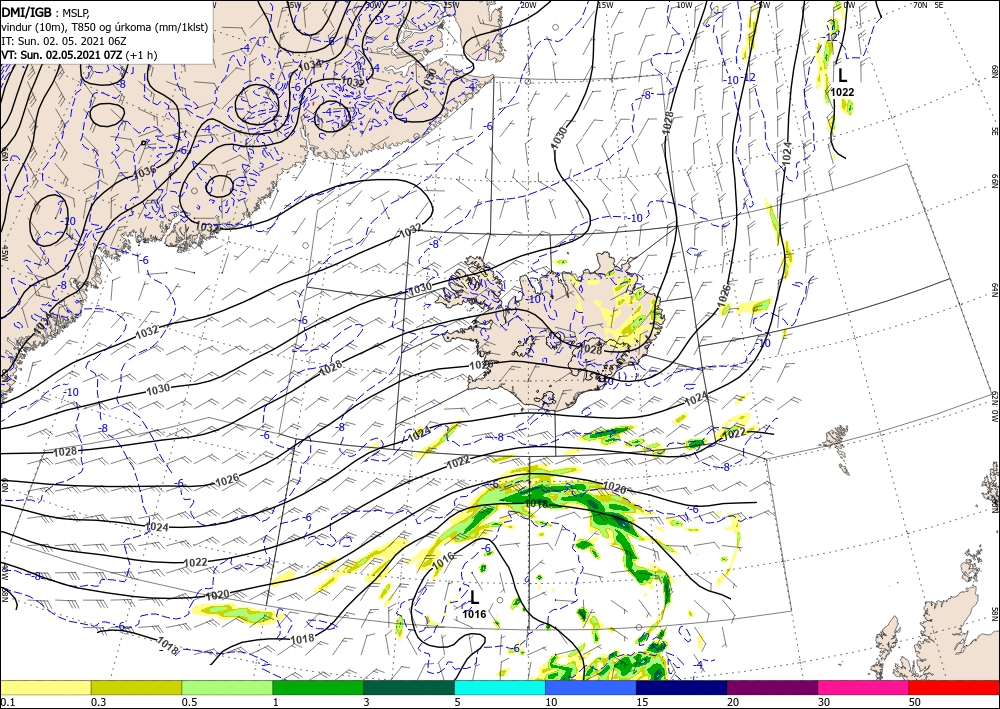Choose the navy 15 mm legend swatch
Image resolution: width=1000 pixels, height=709 pixels.
(x=681, y=687)
